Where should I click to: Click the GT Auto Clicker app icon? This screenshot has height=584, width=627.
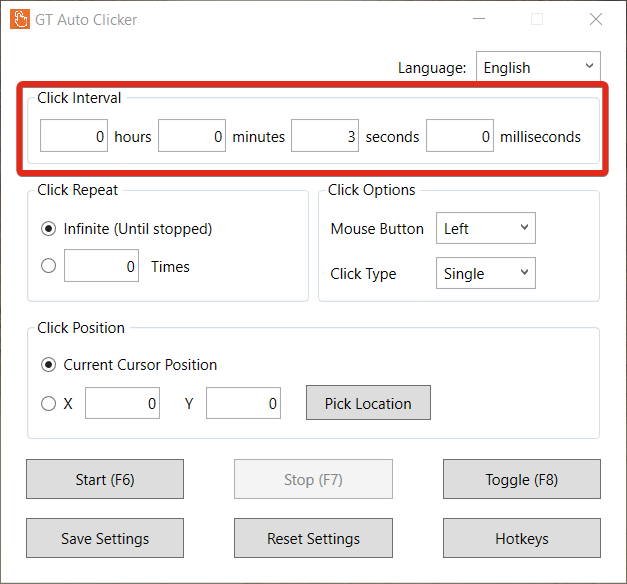pos(20,19)
